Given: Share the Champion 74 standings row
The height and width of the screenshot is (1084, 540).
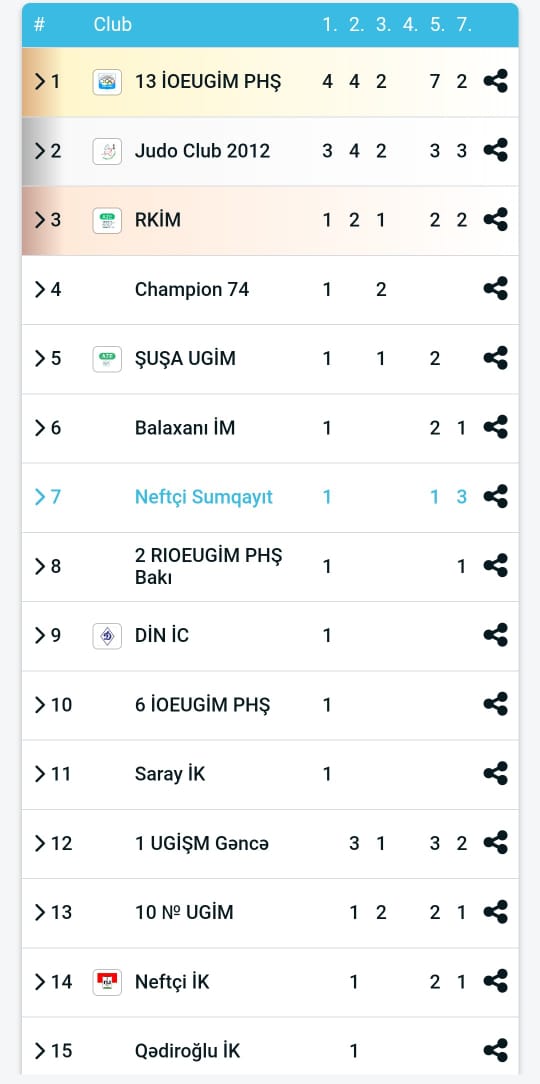Looking at the screenshot, I should coord(495,289).
